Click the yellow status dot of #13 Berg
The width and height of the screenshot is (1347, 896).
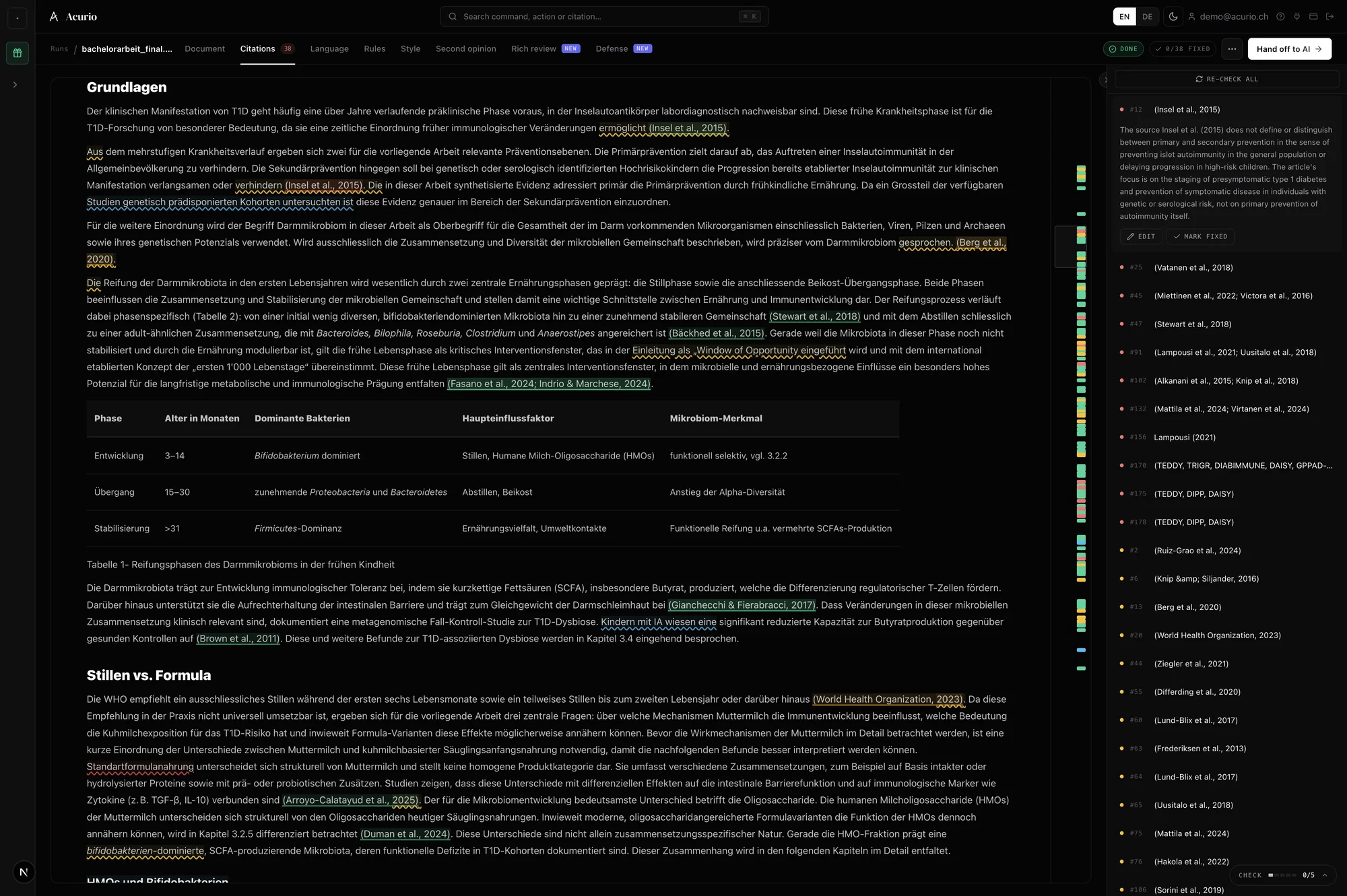(x=1121, y=607)
